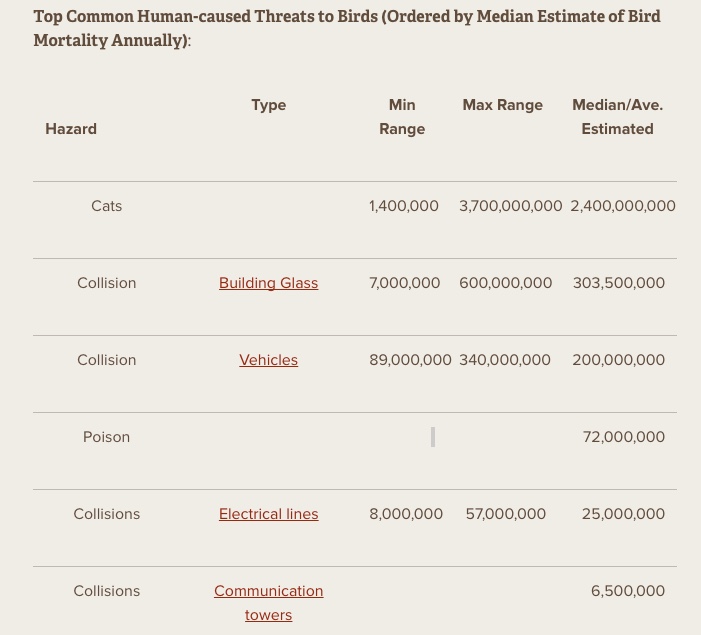Click the 3,700,000,000 max range value

[x=511, y=206]
